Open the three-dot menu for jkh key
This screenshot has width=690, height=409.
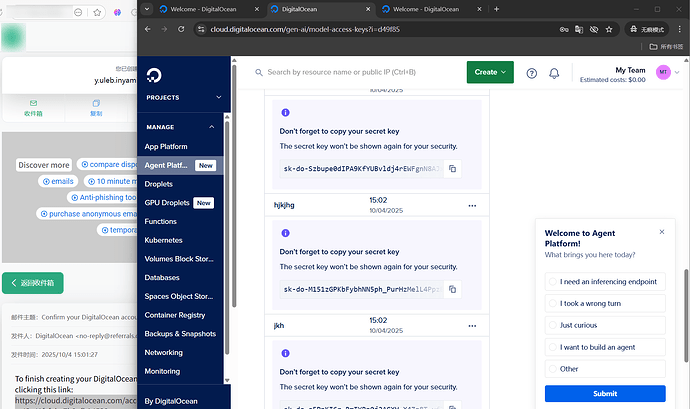pos(472,326)
